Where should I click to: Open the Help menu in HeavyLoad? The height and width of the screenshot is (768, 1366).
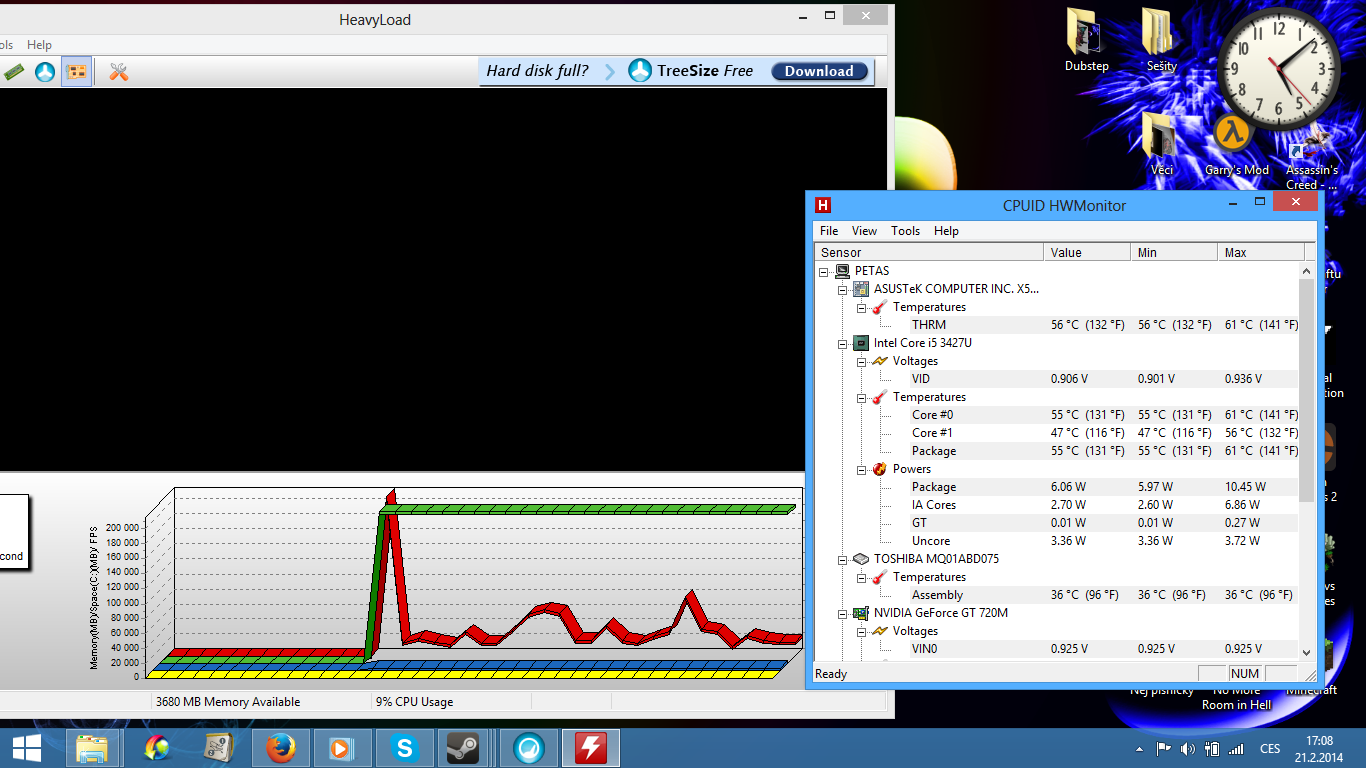[39, 45]
